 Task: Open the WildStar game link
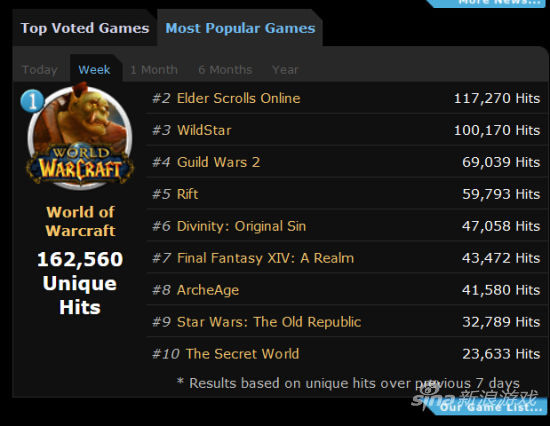point(204,130)
